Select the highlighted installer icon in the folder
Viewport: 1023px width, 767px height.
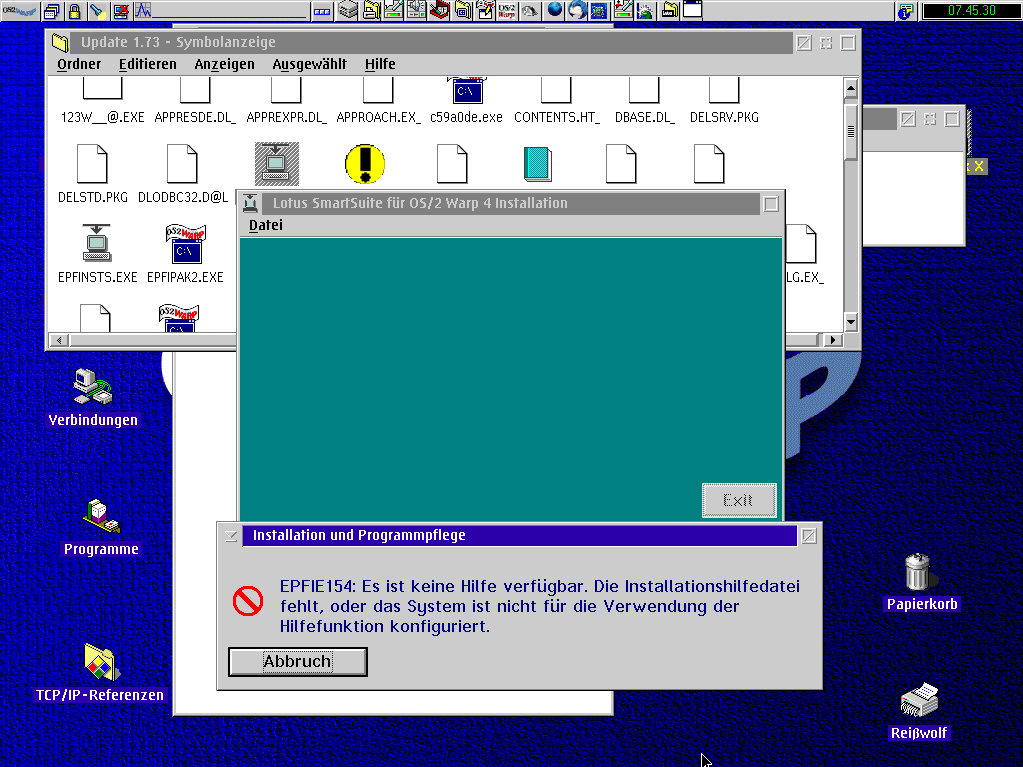point(277,164)
